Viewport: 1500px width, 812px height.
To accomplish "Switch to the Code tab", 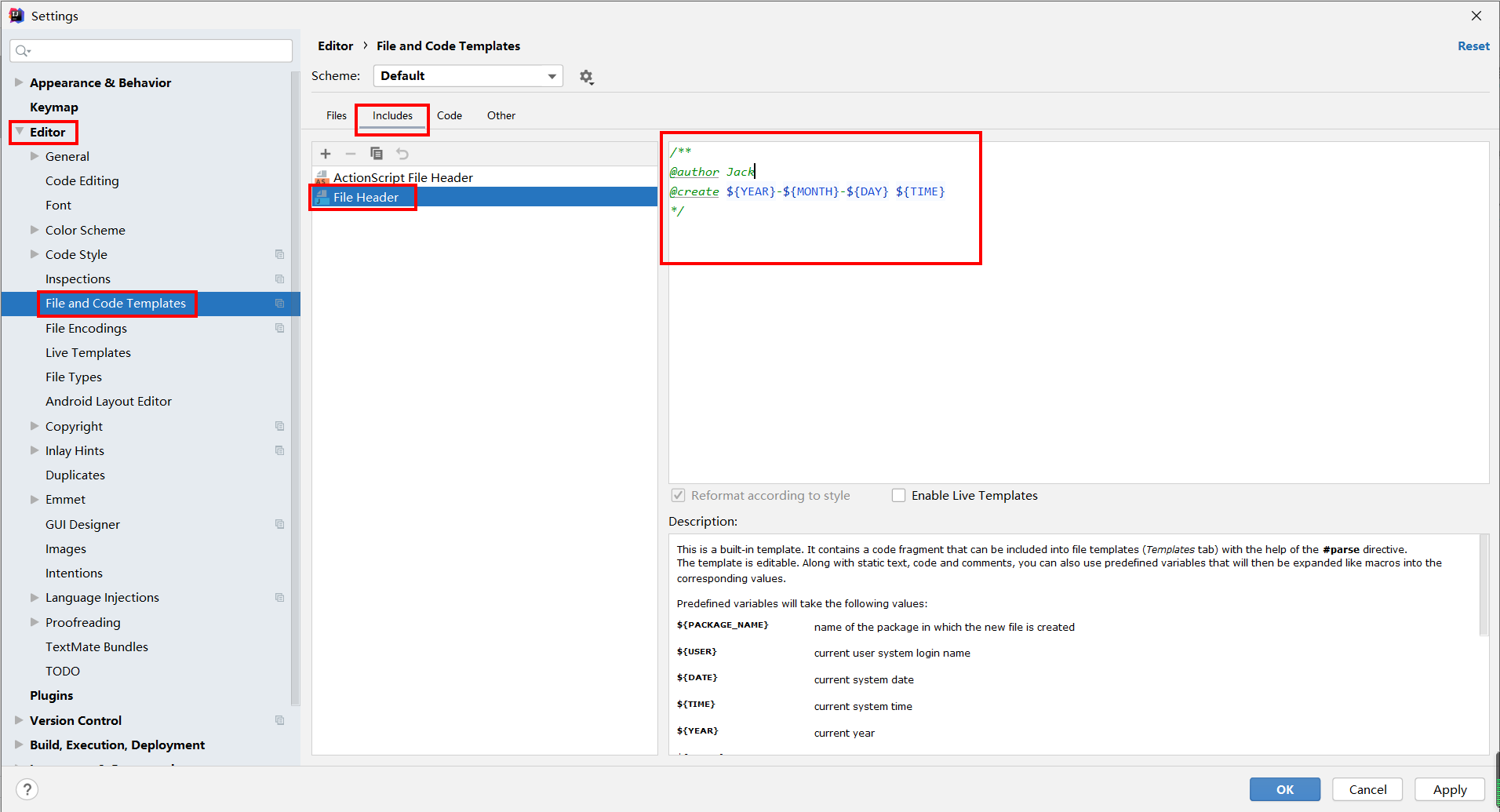I will coord(450,115).
